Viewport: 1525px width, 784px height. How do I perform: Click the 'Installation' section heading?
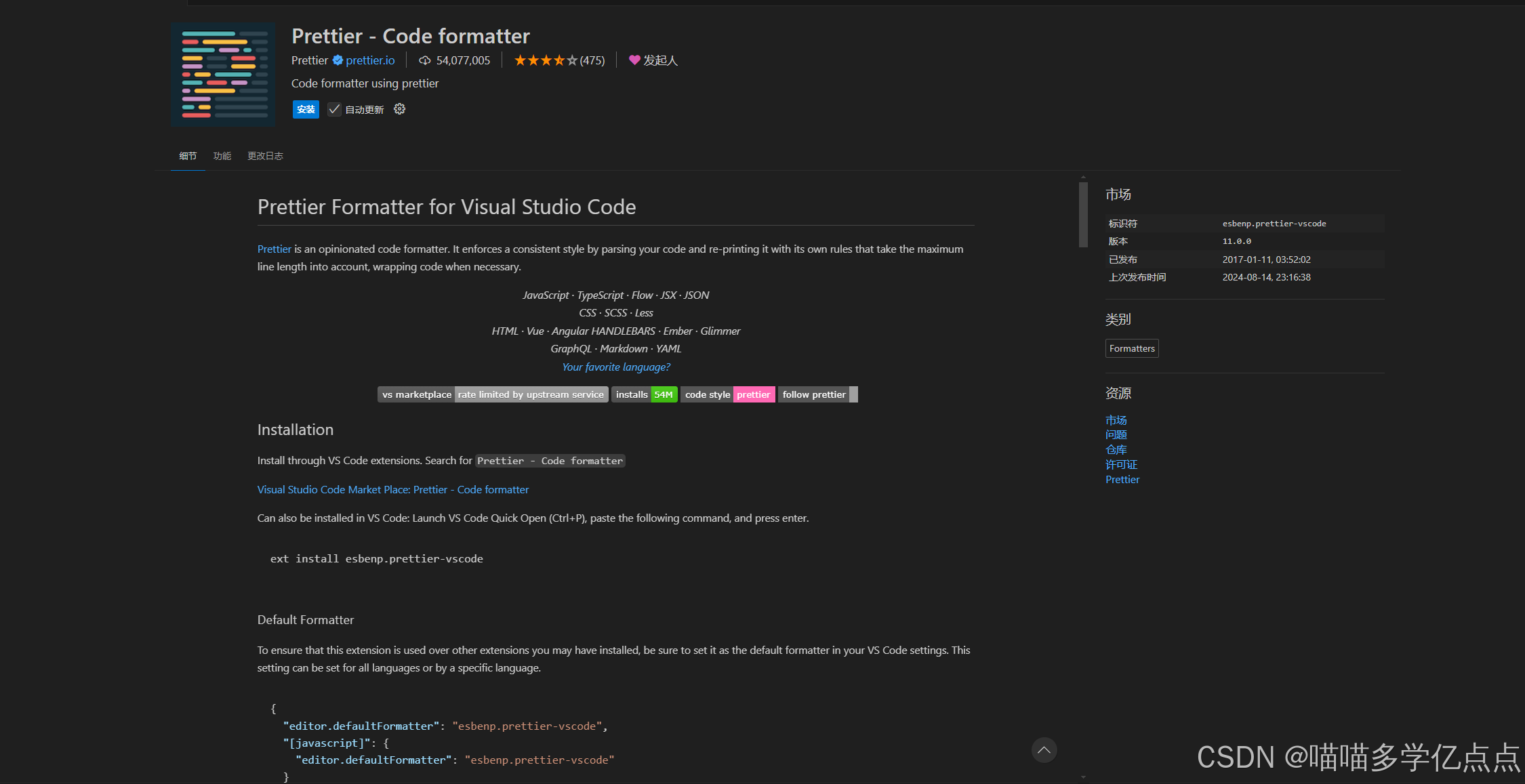click(x=296, y=430)
